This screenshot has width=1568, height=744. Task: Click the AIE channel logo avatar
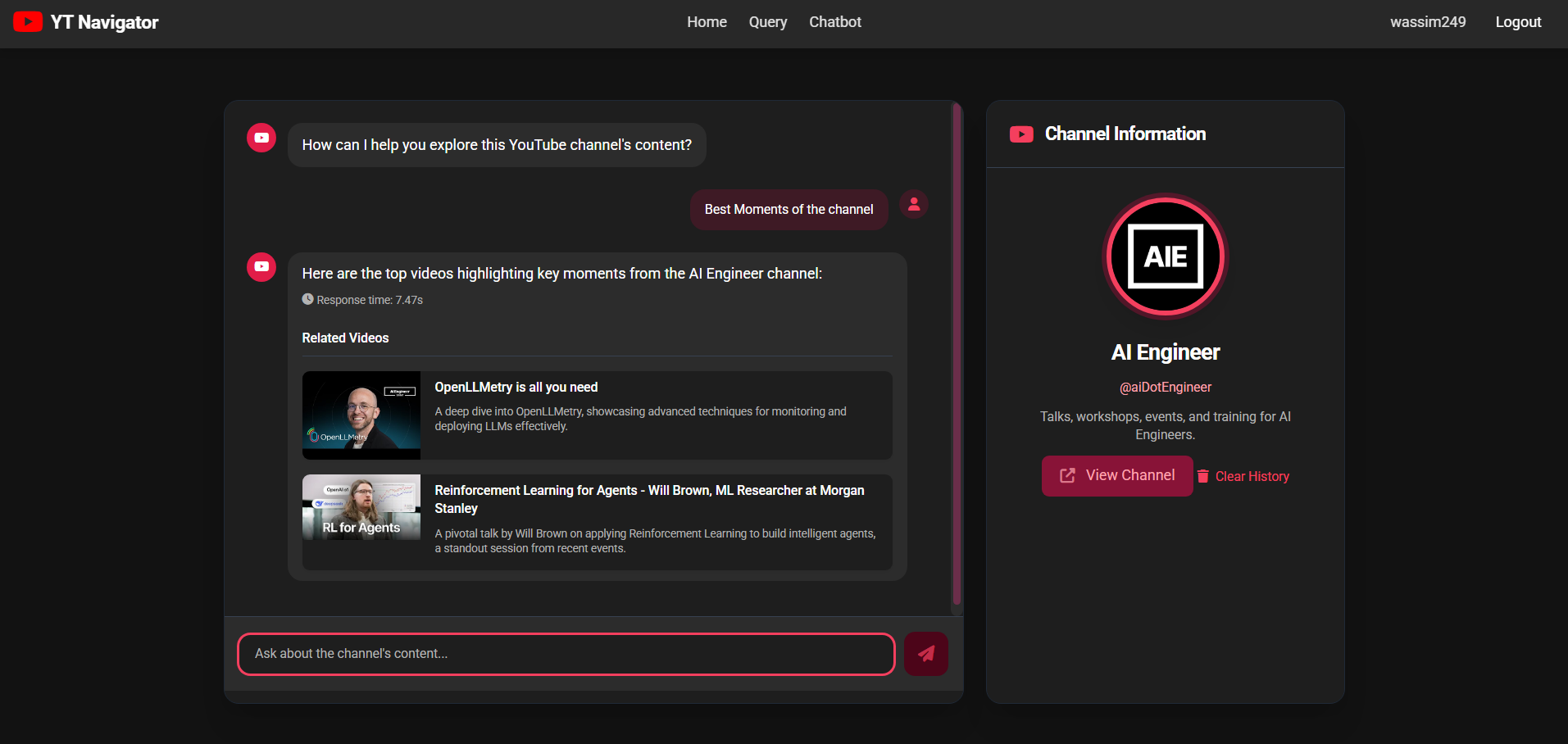[1165, 256]
